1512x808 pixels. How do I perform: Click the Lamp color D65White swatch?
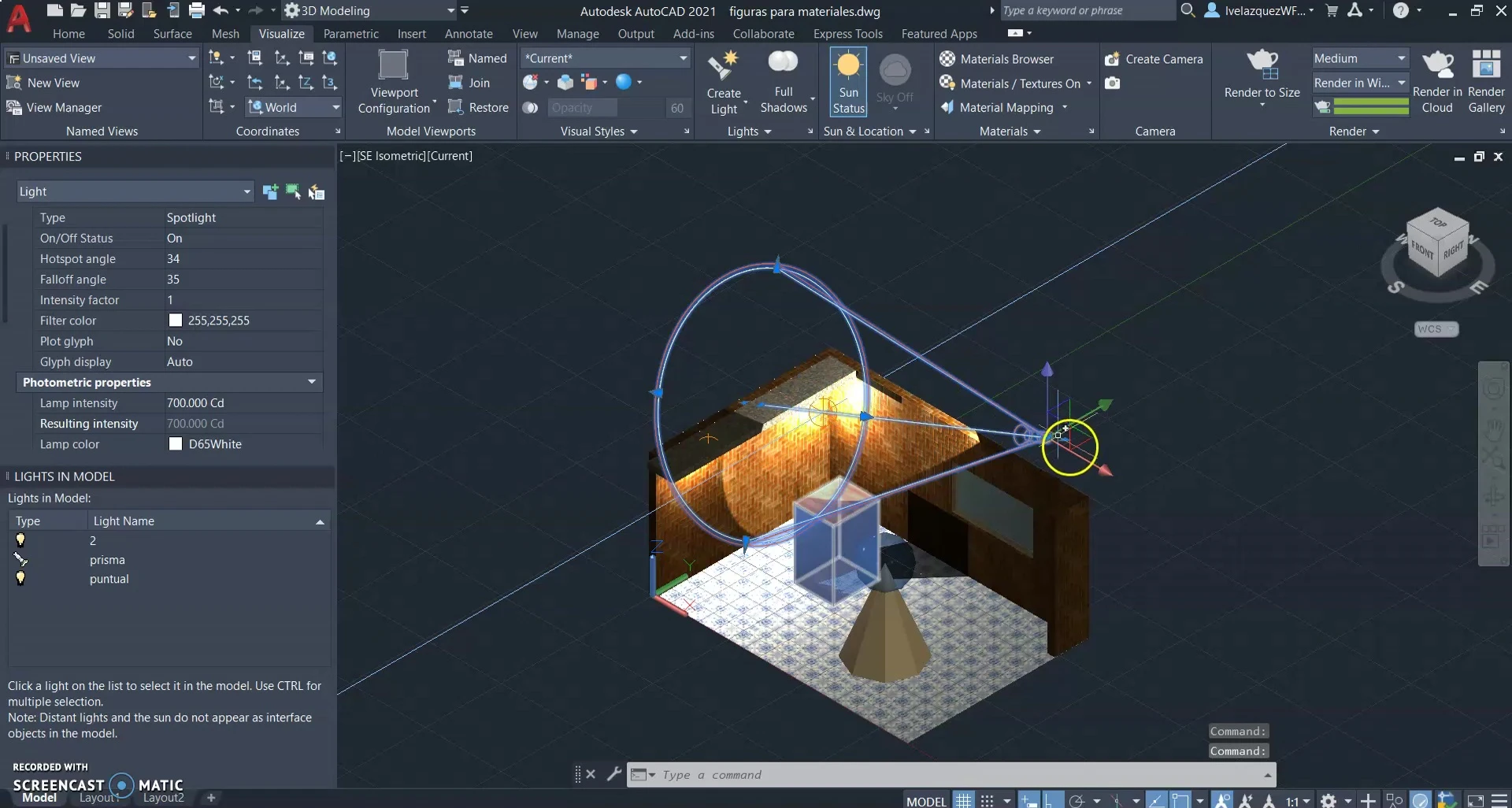pyautogui.click(x=176, y=444)
